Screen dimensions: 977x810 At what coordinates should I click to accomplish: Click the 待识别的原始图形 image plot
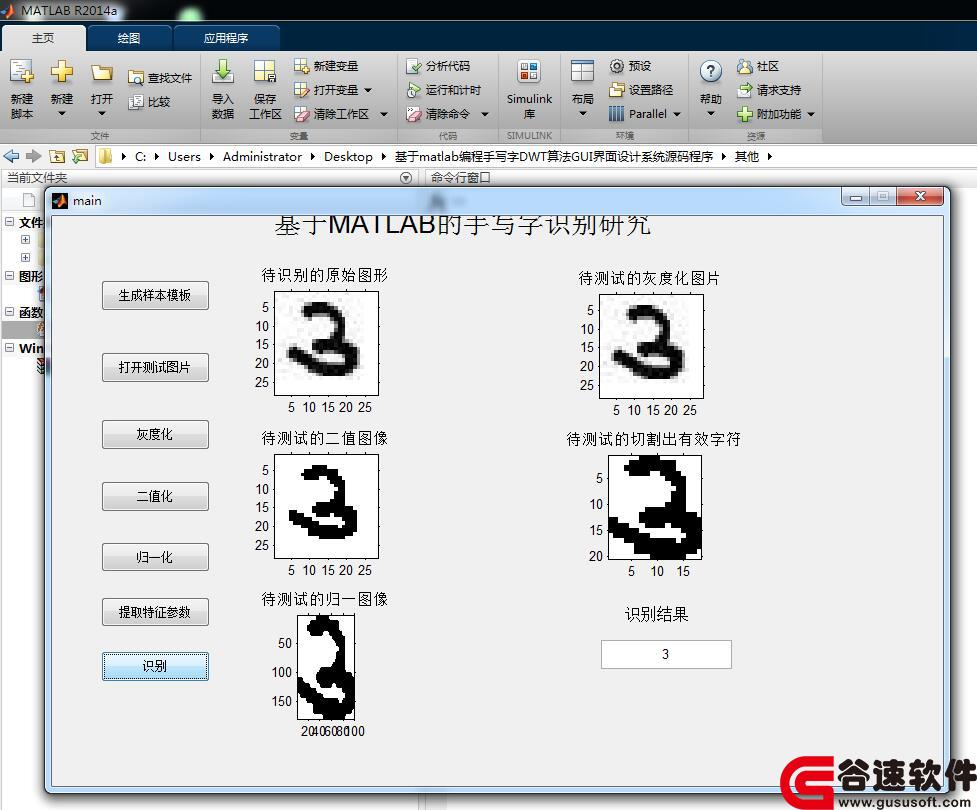coord(326,343)
